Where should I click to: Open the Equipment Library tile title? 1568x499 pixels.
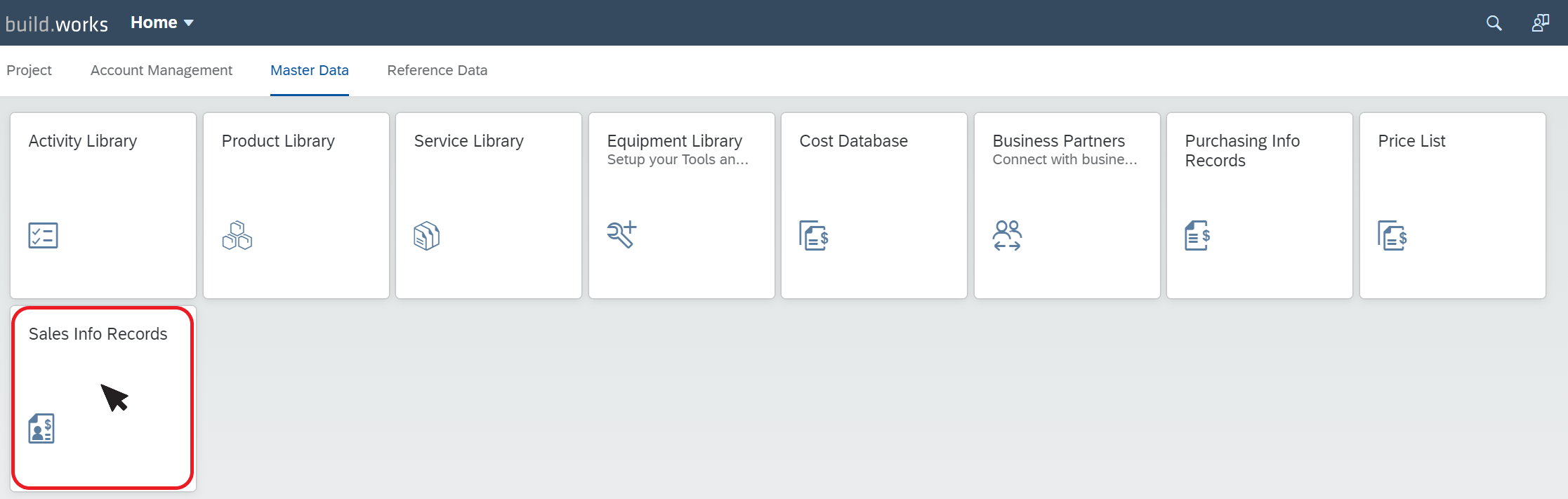(x=675, y=141)
